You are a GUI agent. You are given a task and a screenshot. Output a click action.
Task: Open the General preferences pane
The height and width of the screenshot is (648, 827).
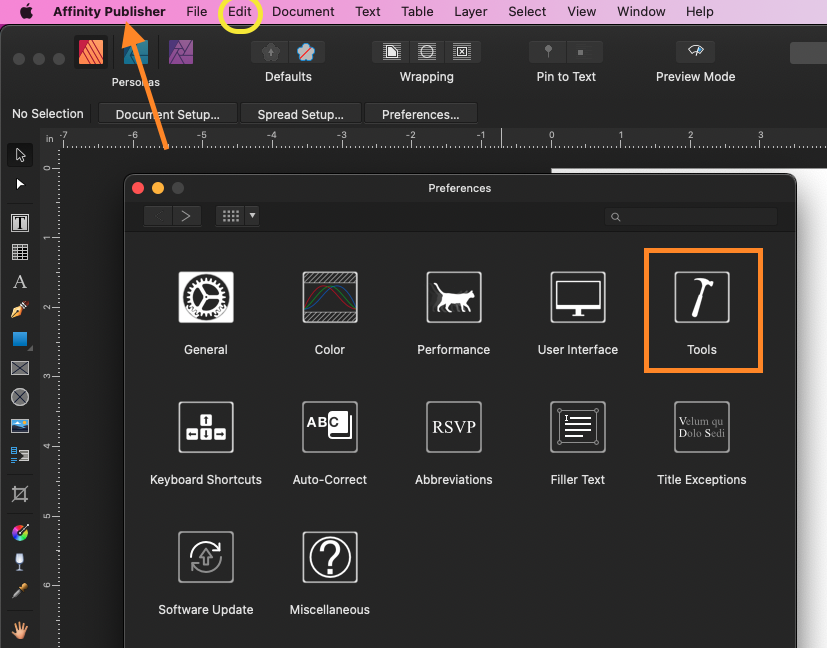click(206, 297)
